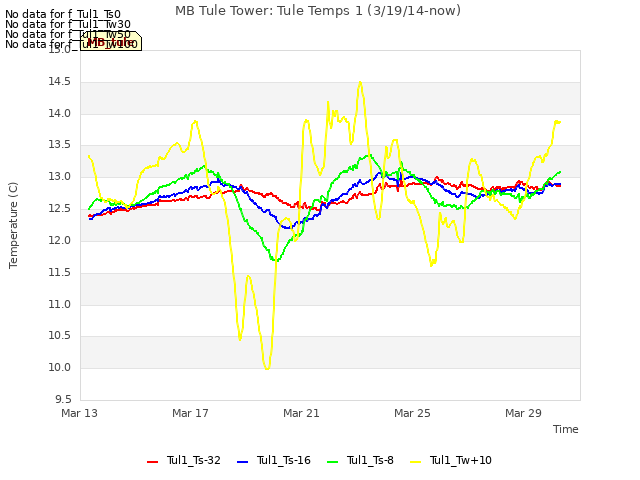Screen dimensions: 640x480
Task: Click the Mar 21 x-axis tick label
Action: point(301,413)
